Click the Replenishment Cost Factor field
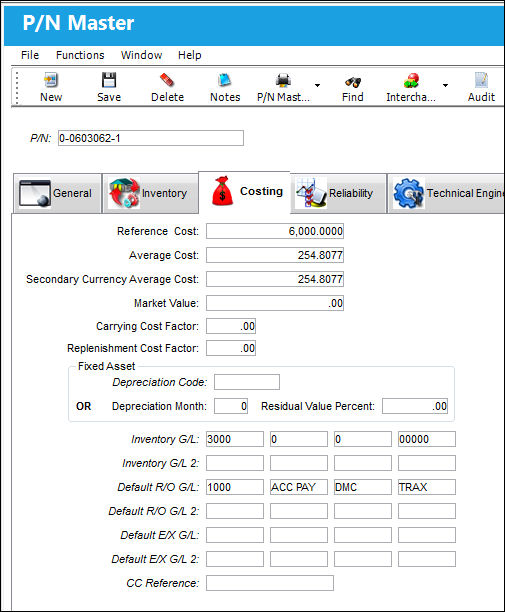The width and height of the screenshot is (505, 612). pyautogui.click(x=231, y=348)
